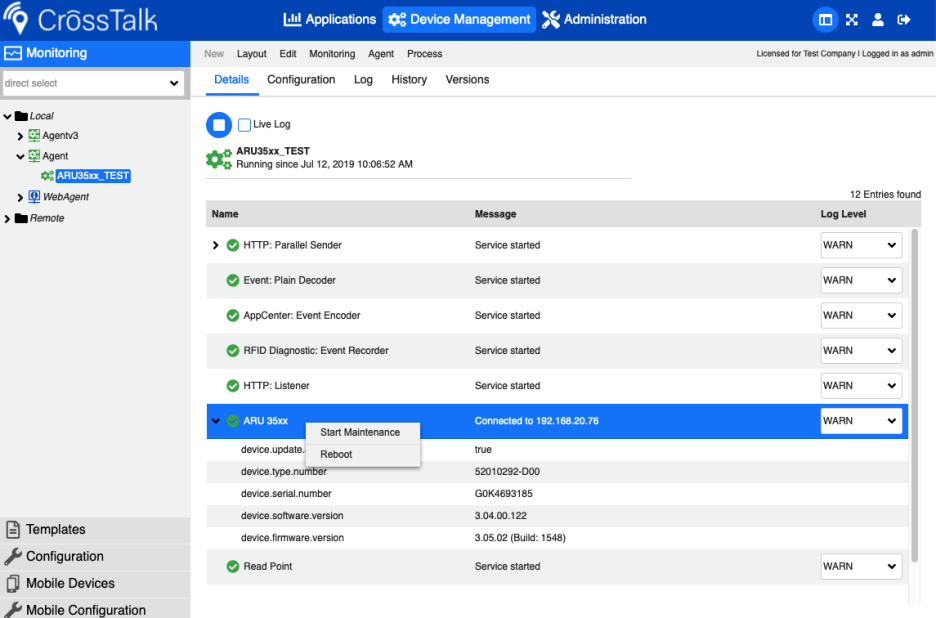The height and width of the screenshot is (618, 936).
Task: Select the ARU35xx_TEST tree item
Action: 93,176
